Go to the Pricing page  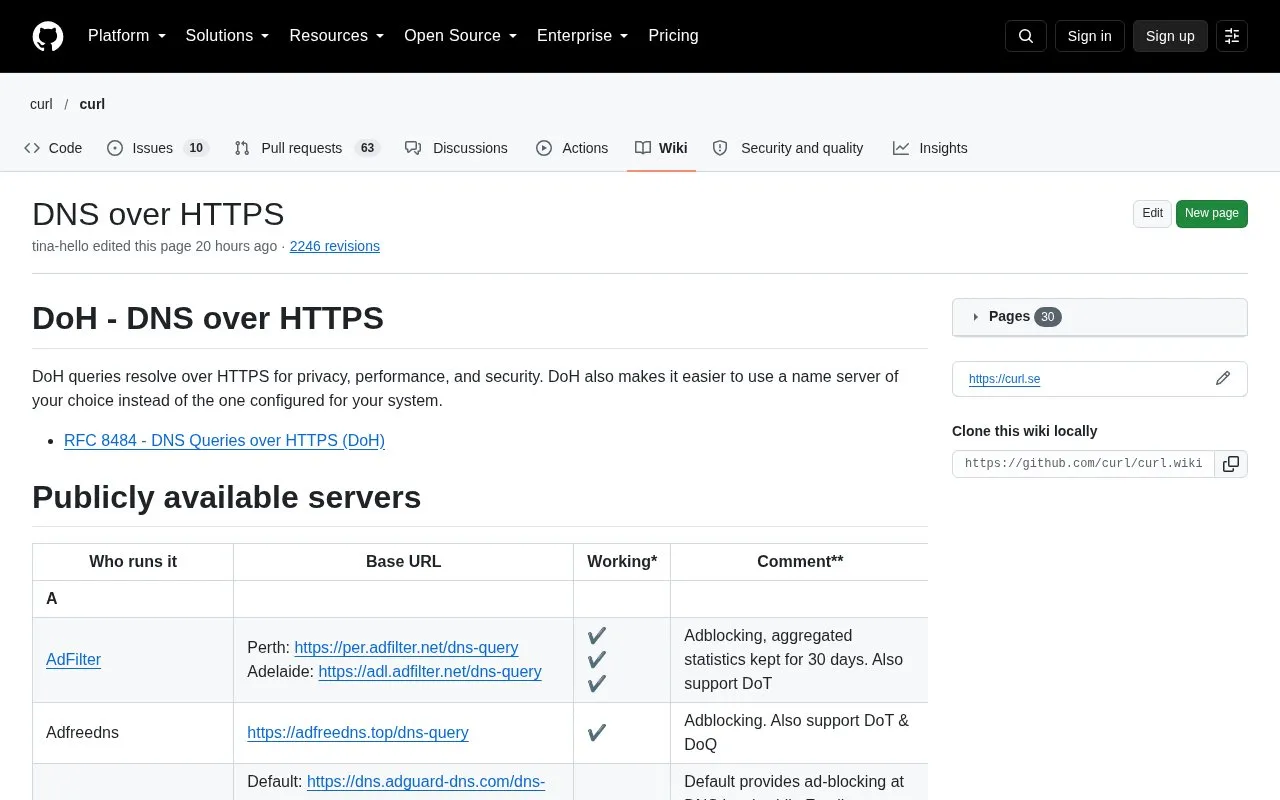pyautogui.click(x=673, y=36)
